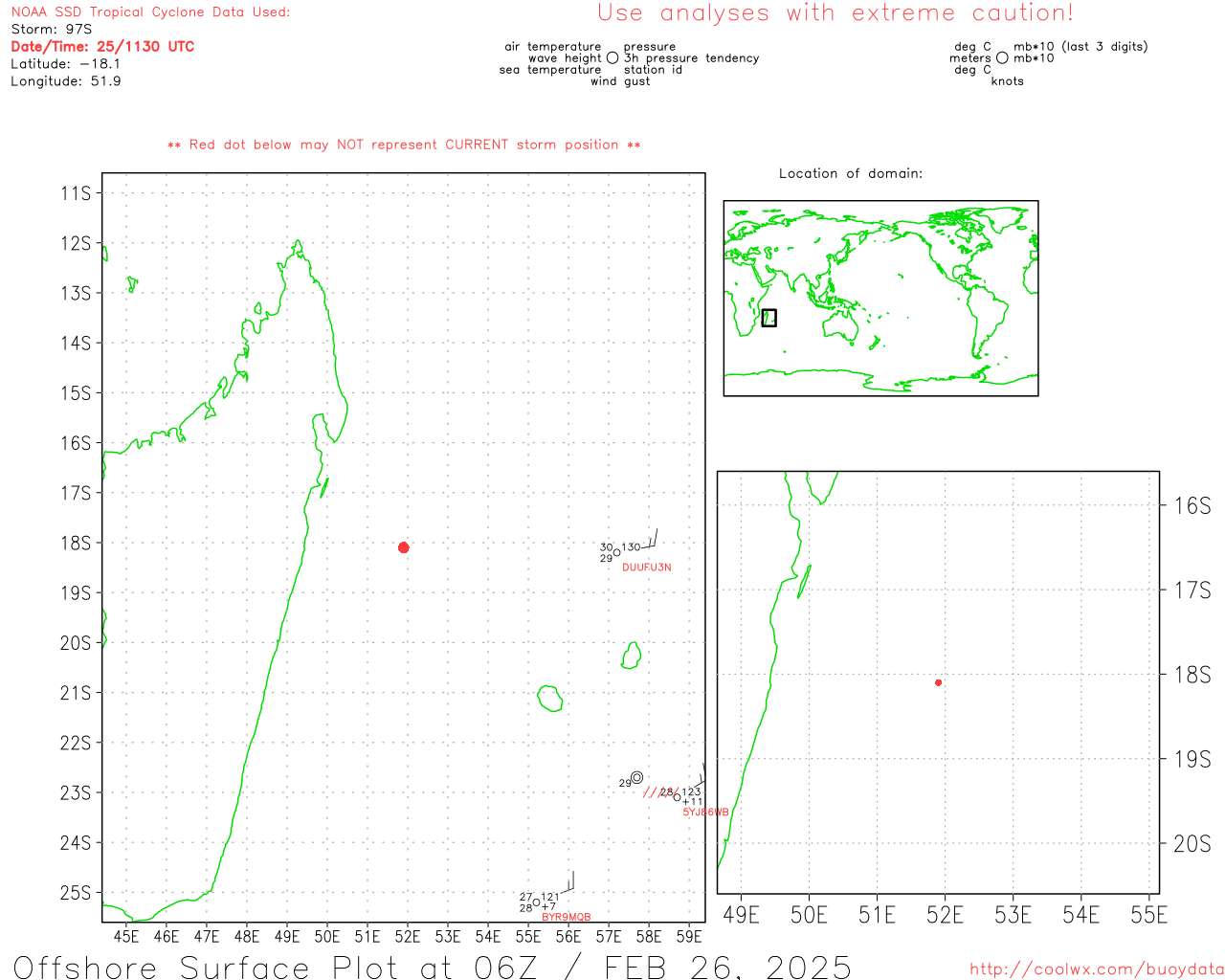1225x980 pixels.
Task: Click the 'sea temperature' legend label
Action: pos(550,70)
